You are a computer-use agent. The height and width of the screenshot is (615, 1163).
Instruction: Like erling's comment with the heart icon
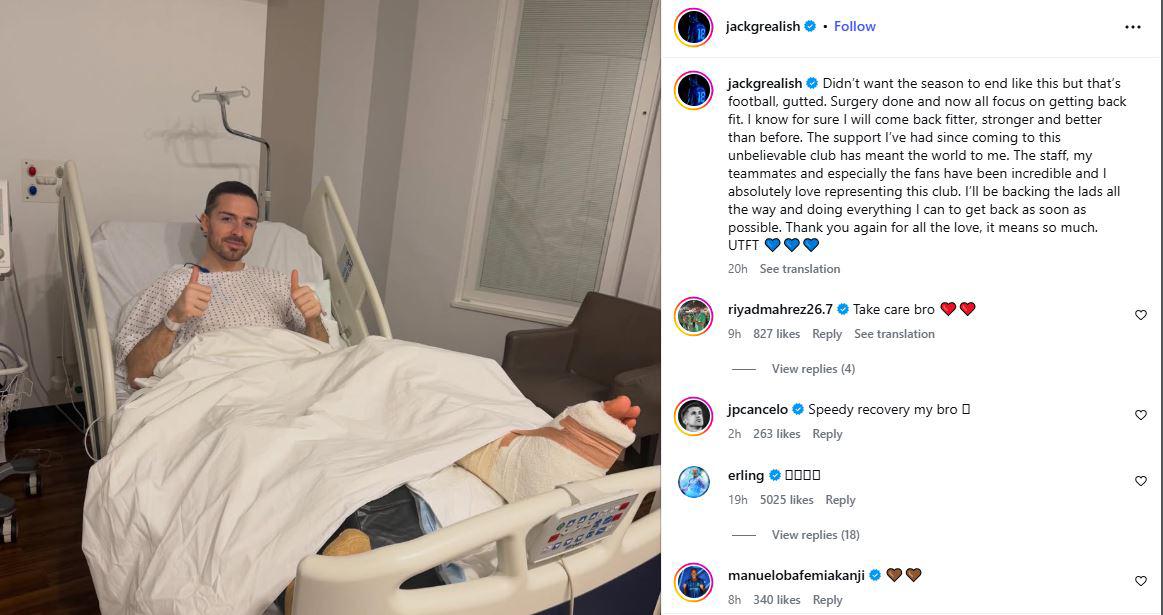1141,481
